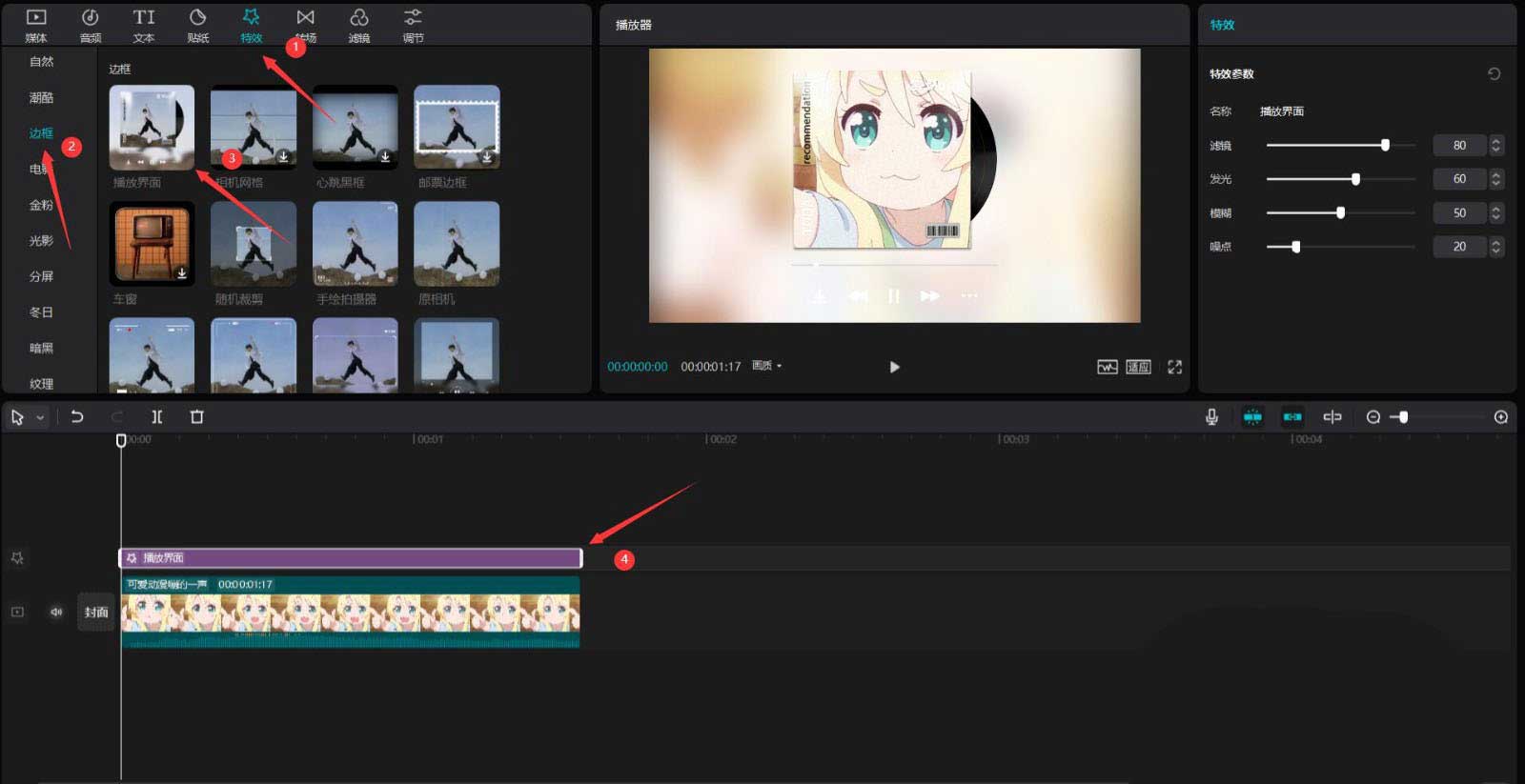Select the 光影 effect category
The height and width of the screenshot is (784, 1525).
41,241
